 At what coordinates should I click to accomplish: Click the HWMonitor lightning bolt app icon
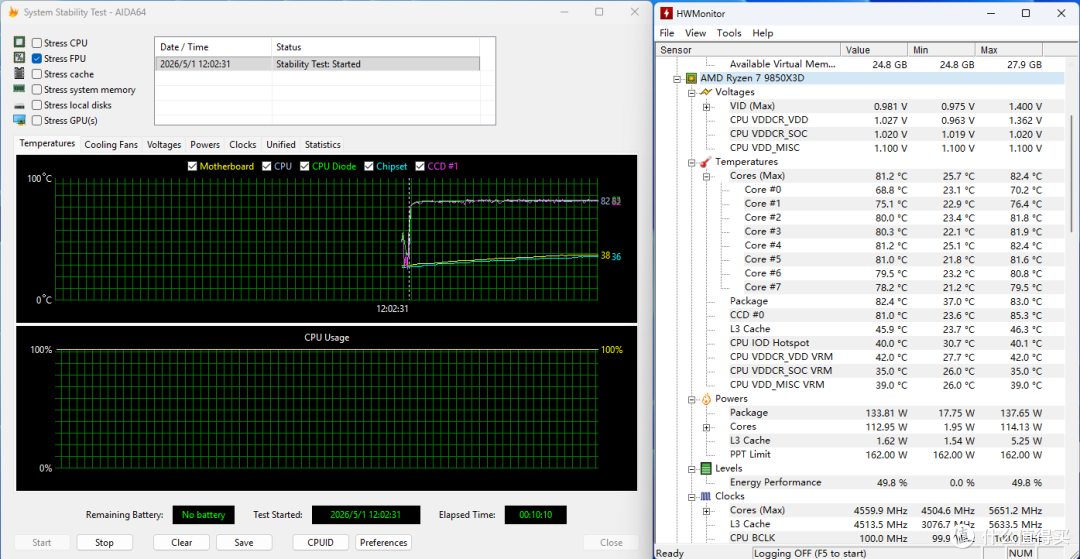point(667,13)
